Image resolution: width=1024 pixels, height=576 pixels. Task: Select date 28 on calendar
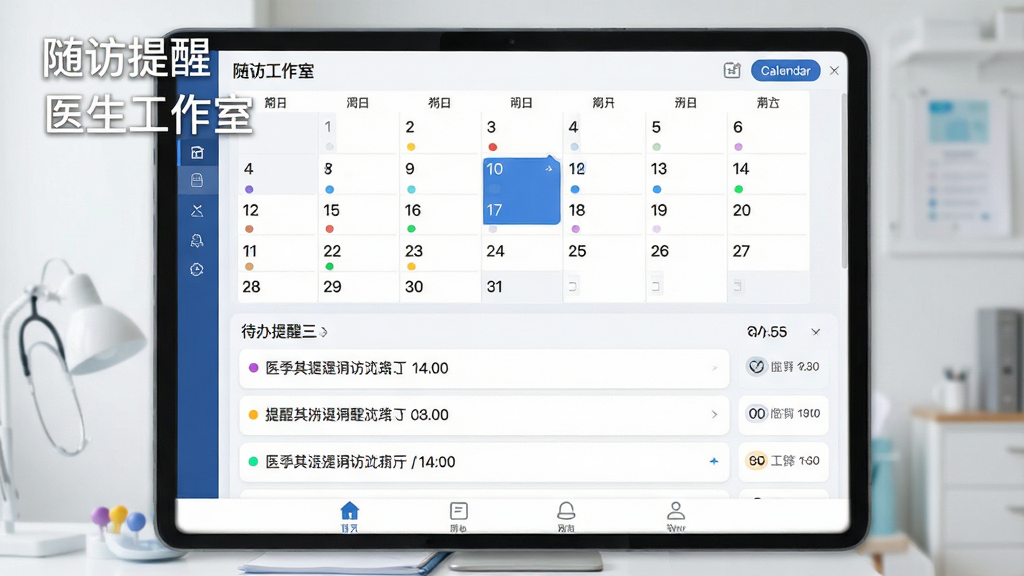(x=277, y=287)
